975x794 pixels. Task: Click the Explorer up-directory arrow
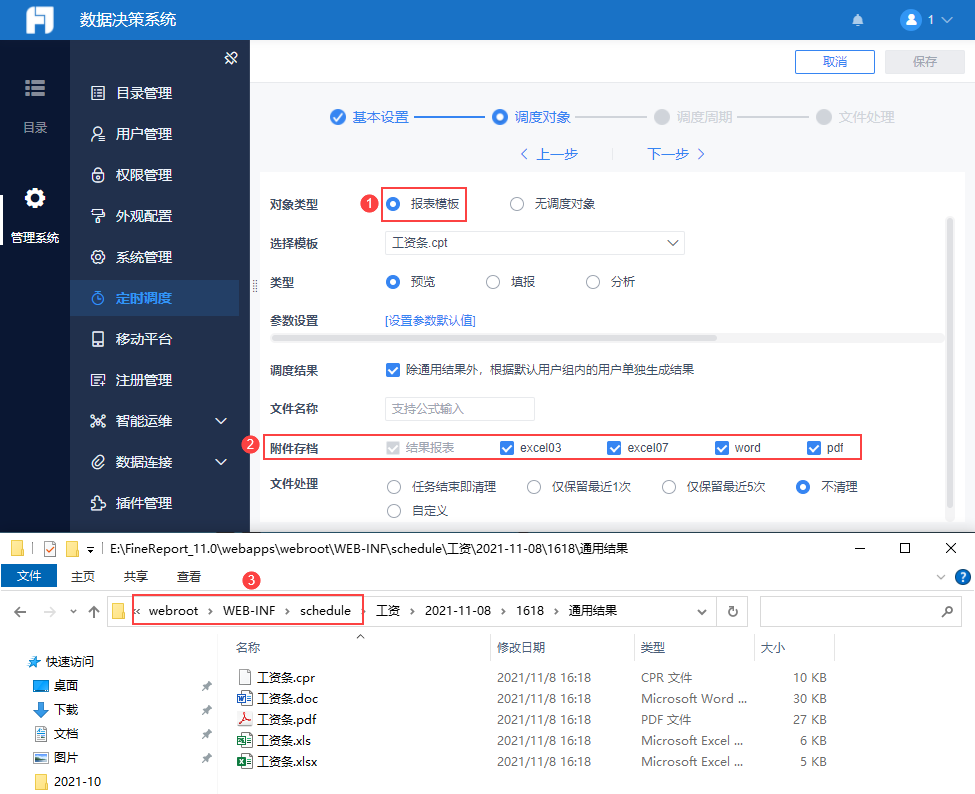pyautogui.click(x=94, y=611)
